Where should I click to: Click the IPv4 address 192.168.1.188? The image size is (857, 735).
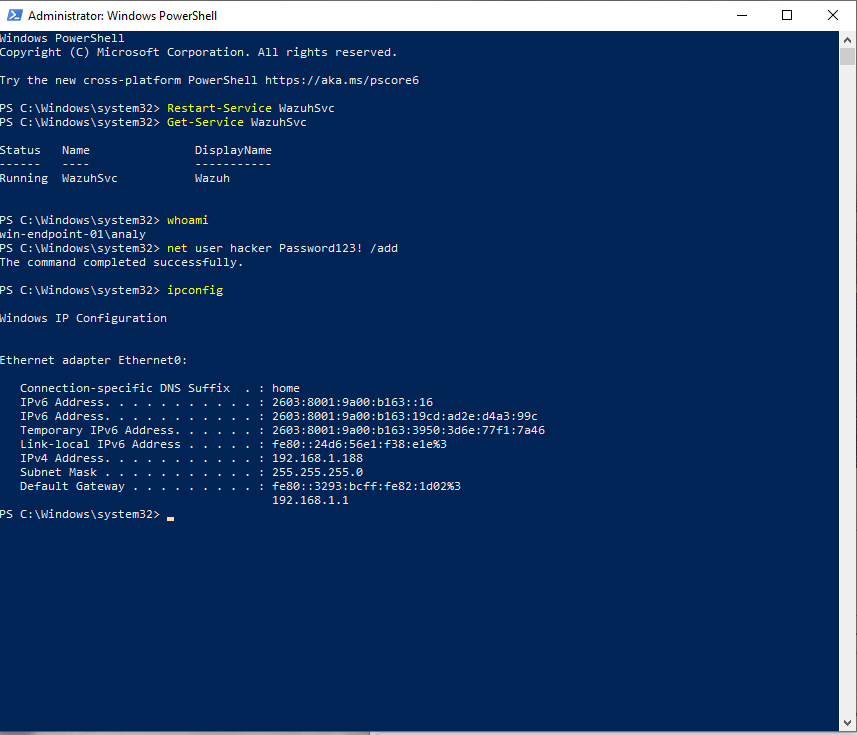pos(318,458)
